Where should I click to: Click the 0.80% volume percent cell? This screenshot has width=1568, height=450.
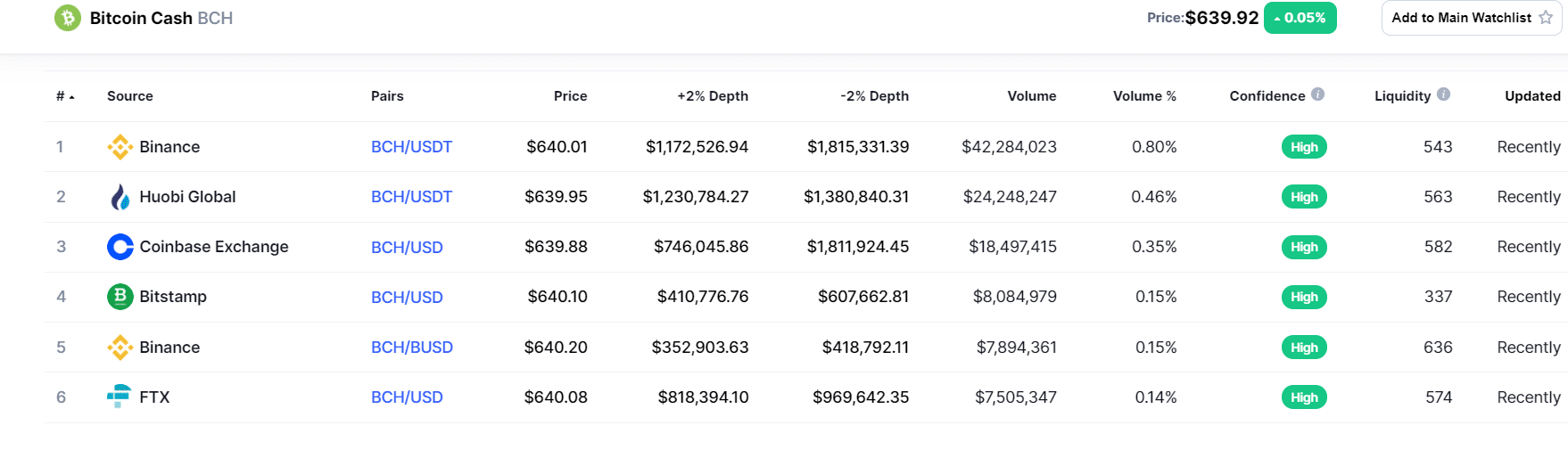point(1154,147)
